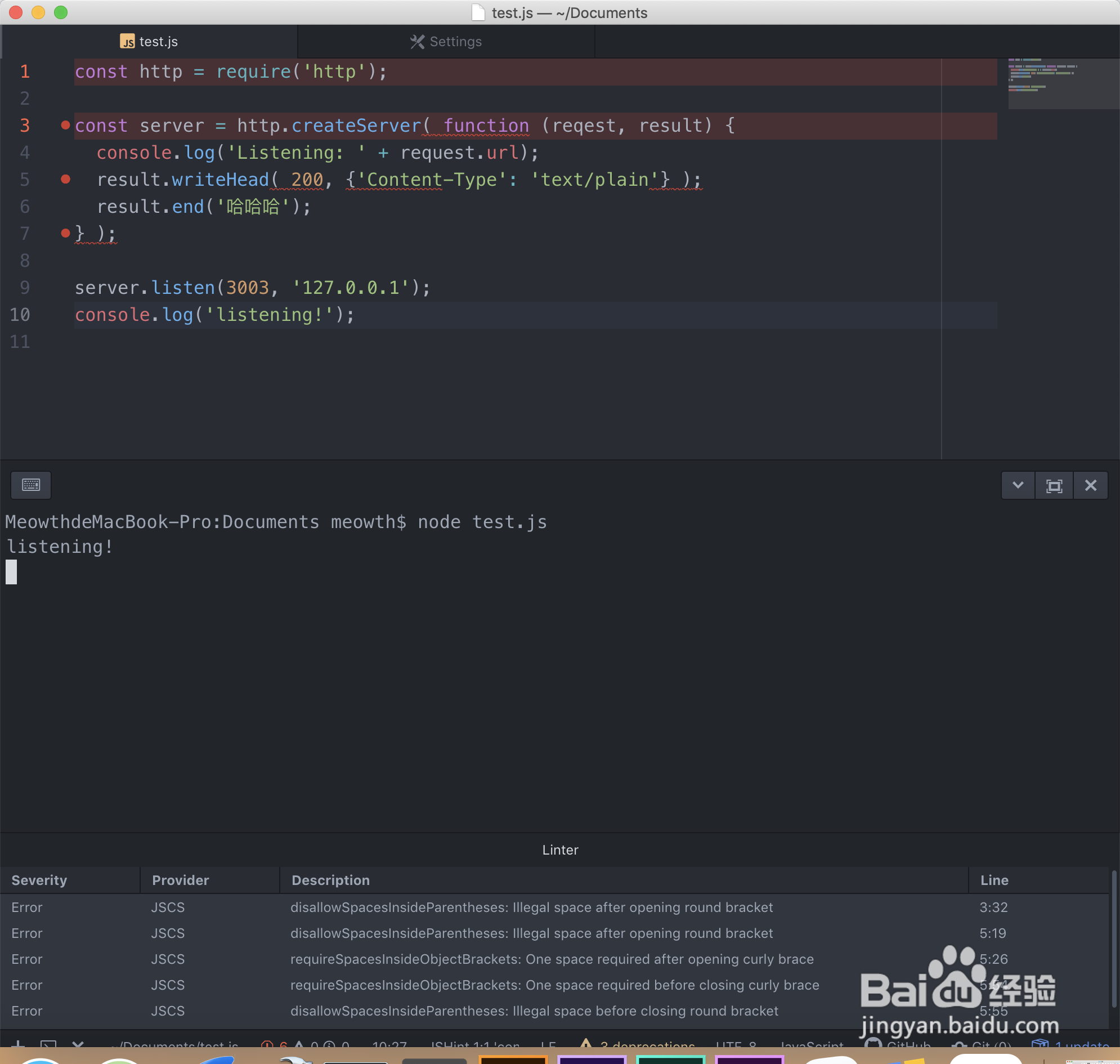Image resolution: width=1120 pixels, height=1064 pixels.
Task: Close the terminal panel
Action: [x=1090, y=485]
